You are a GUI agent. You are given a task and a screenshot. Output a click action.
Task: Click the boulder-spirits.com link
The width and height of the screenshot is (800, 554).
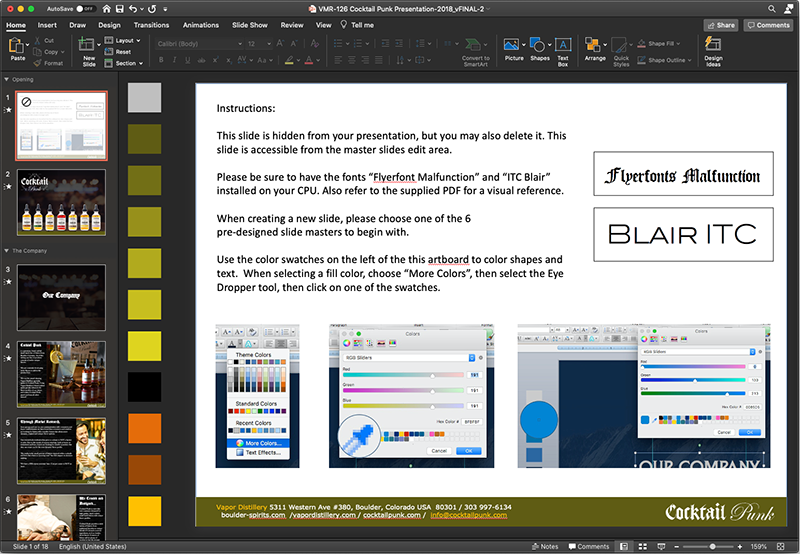click(x=253, y=515)
